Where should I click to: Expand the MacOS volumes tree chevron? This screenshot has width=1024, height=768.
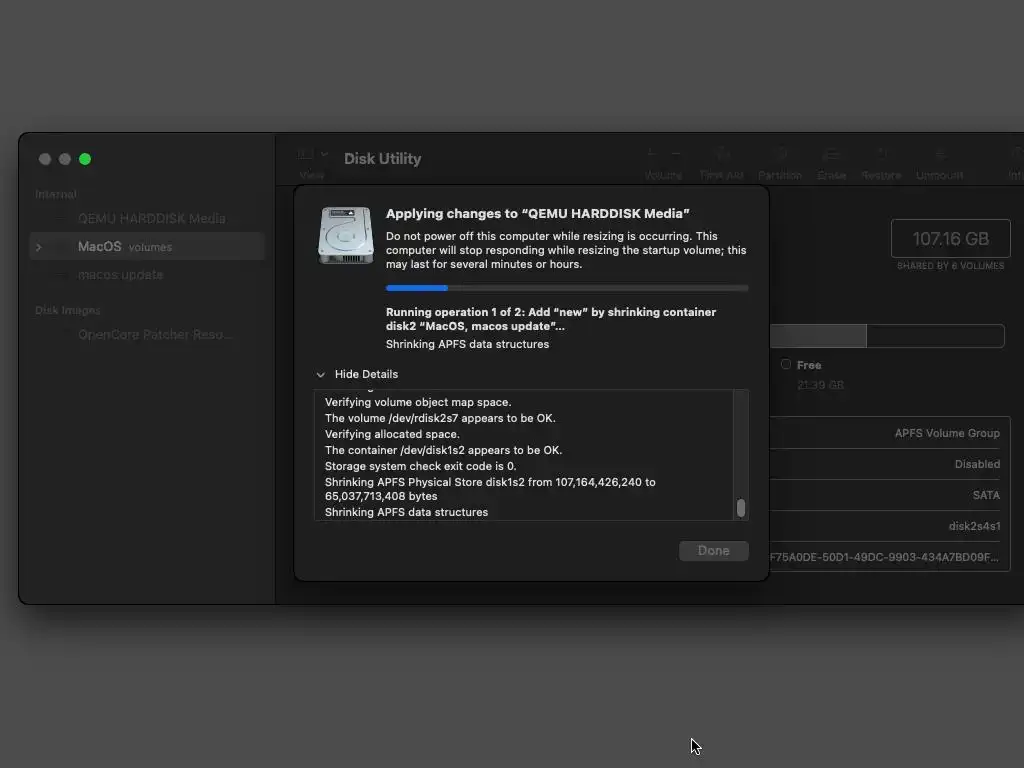(39, 247)
